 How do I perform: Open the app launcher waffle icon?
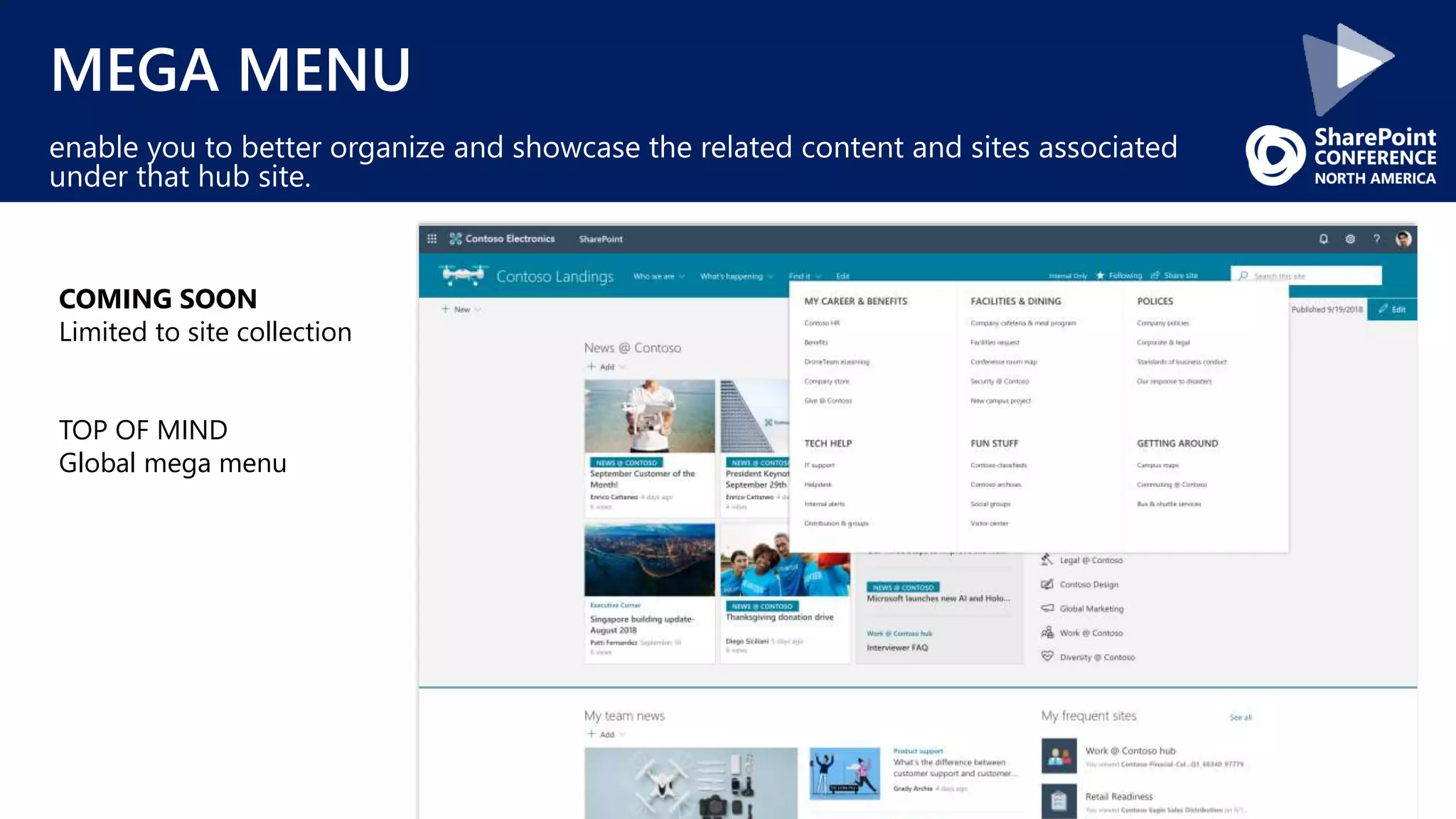coord(432,239)
